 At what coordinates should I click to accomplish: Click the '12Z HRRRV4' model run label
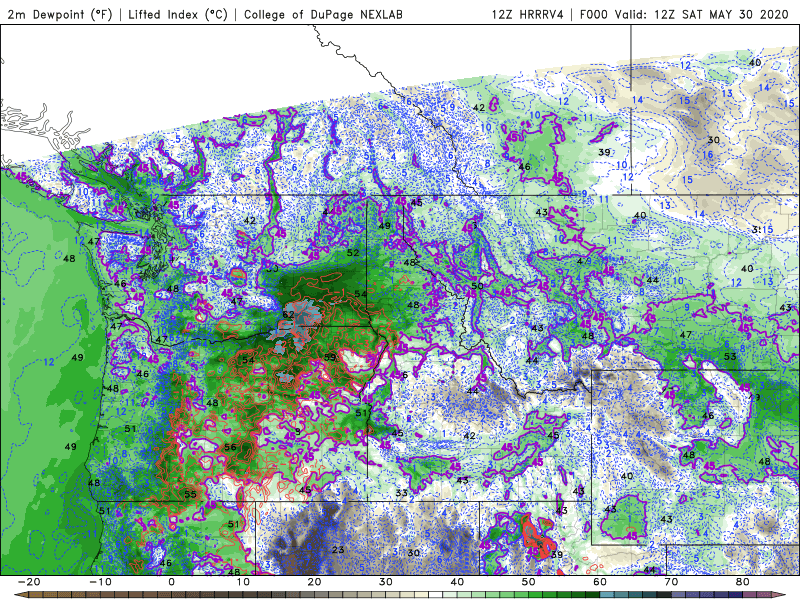(527, 14)
